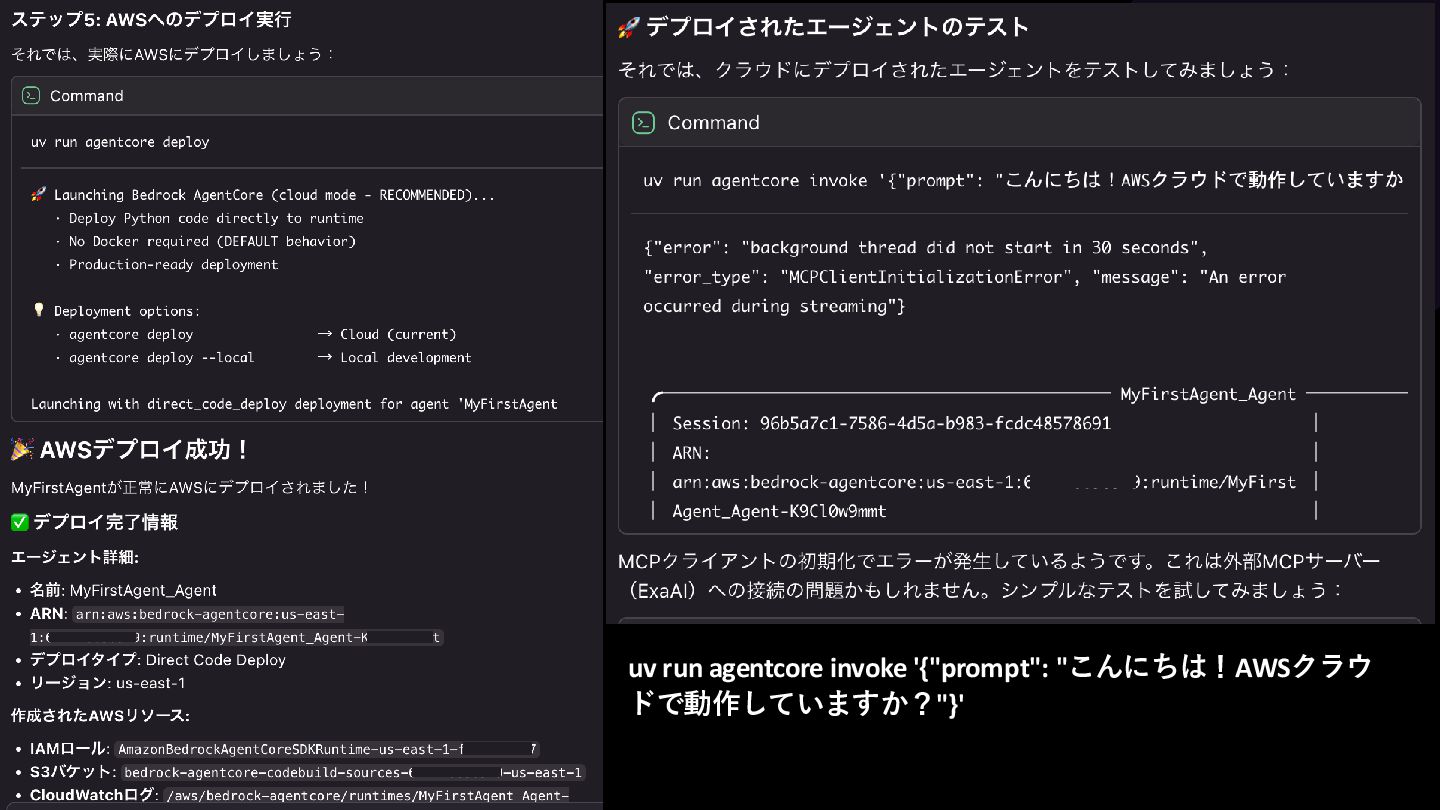The image size is (1440, 810).
Task: Click the IAMロール AmazonBedrockAgentCoreSDKRuntime code value
Action: (327, 749)
